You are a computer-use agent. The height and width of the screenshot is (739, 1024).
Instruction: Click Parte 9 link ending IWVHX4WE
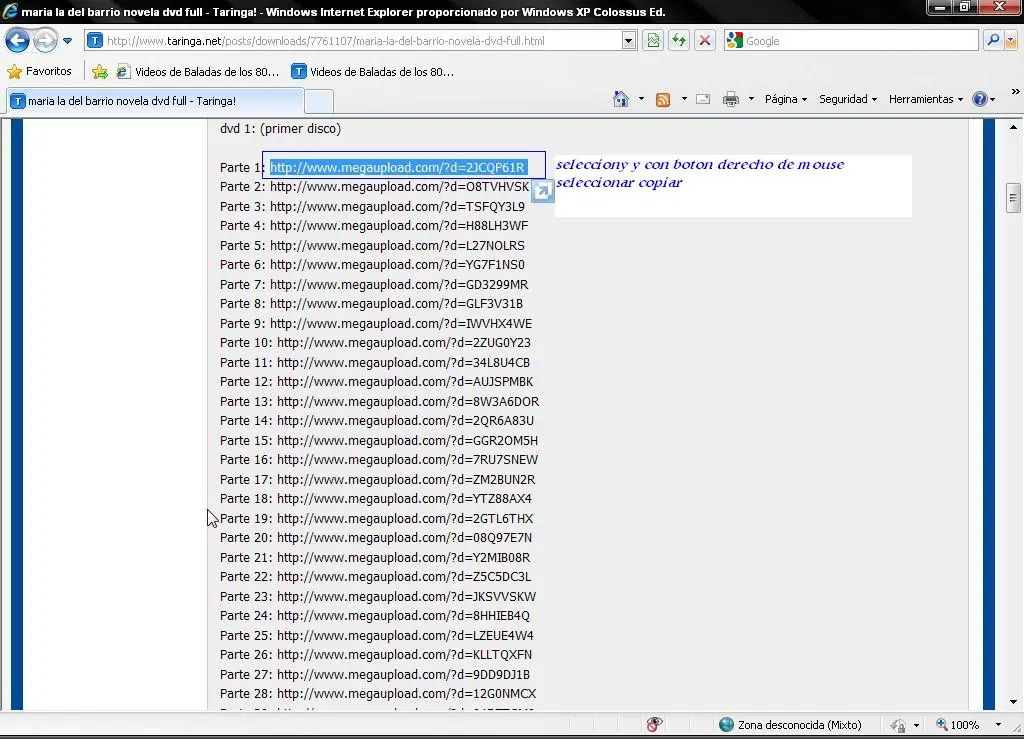pyautogui.click(x=401, y=324)
